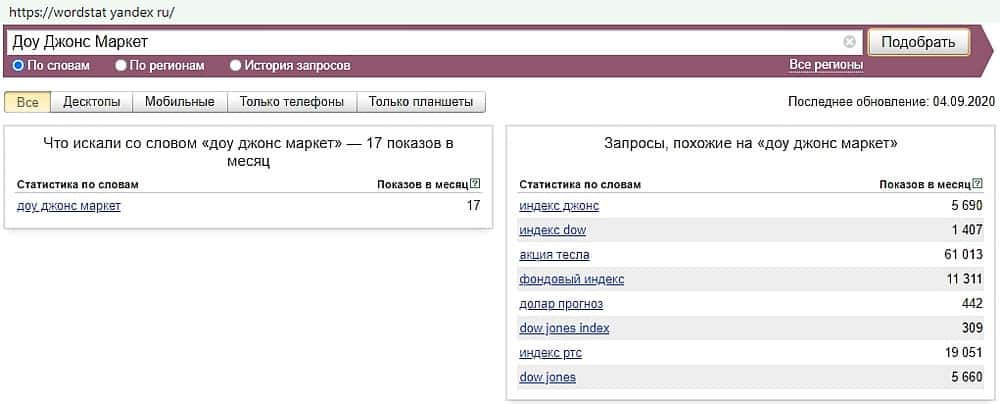This screenshot has height=404, width=1000.
Task: Click 'Статистика по словам' header in left panel
Action: (x=78, y=184)
